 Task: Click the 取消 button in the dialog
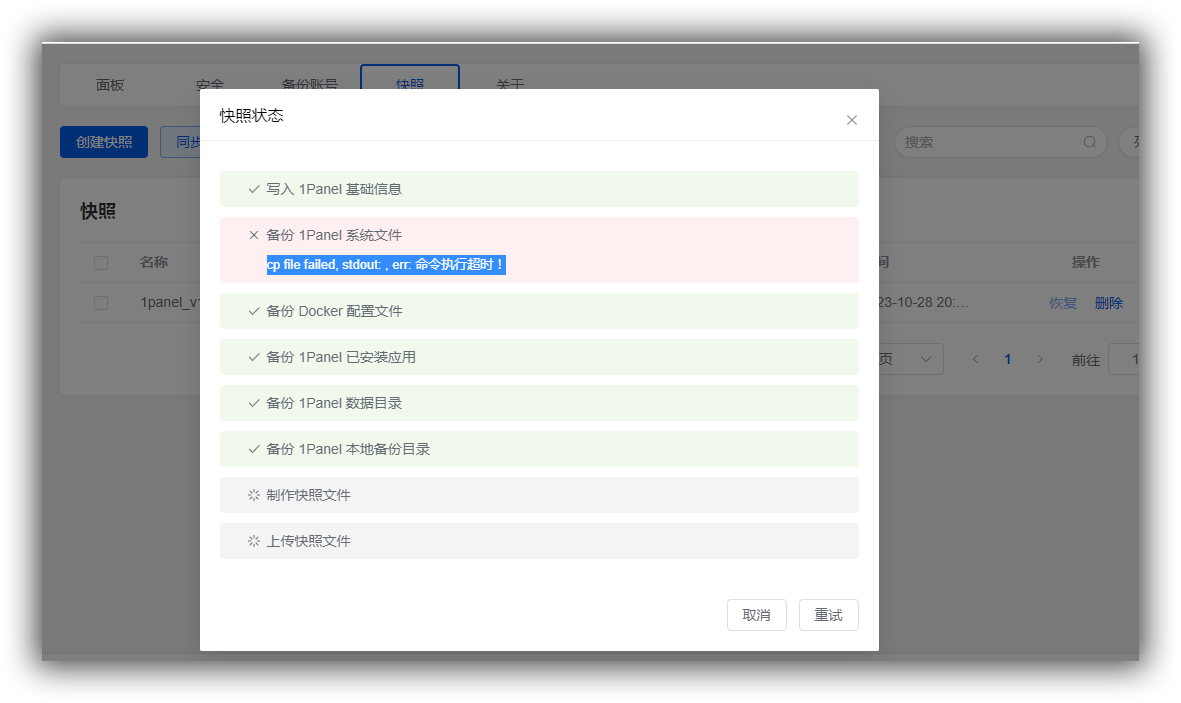click(x=756, y=615)
